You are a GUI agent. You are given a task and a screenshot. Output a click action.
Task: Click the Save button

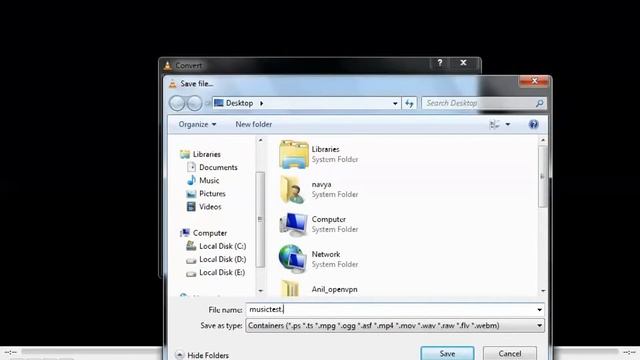pos(447,353)
